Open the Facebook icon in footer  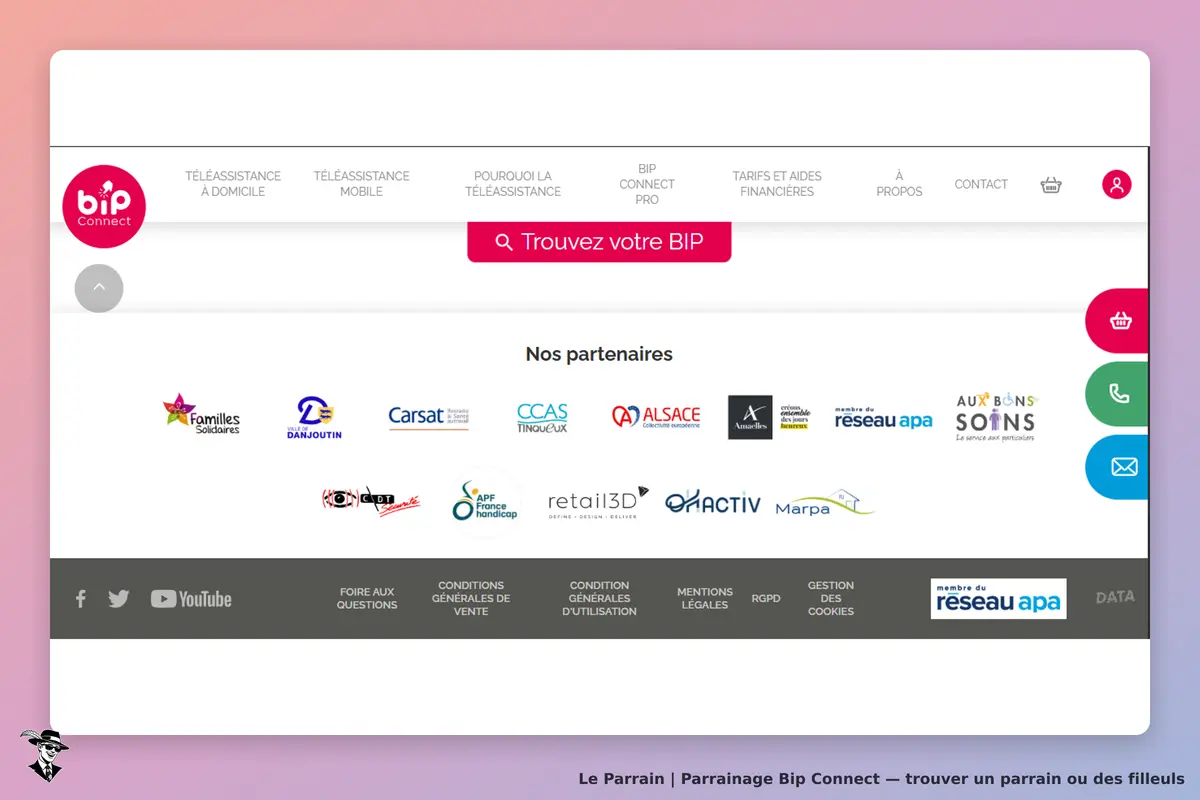pyautogui.click(x=81, y=599)
